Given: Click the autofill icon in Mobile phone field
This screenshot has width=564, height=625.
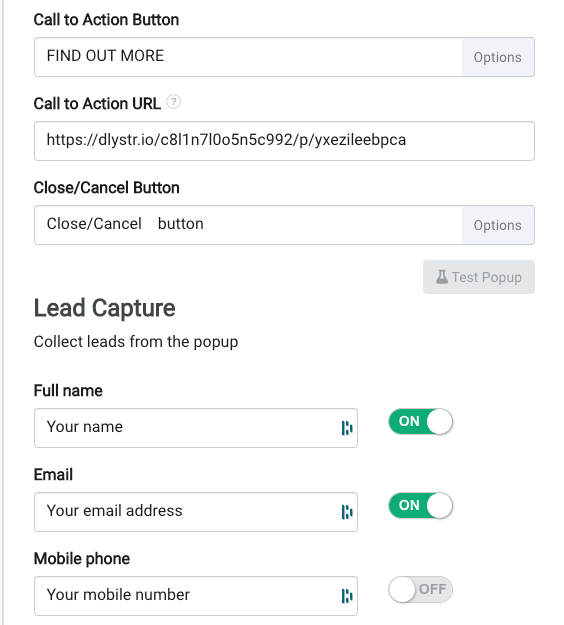Looking at the screenshot, I should click(x=347, y=596).
